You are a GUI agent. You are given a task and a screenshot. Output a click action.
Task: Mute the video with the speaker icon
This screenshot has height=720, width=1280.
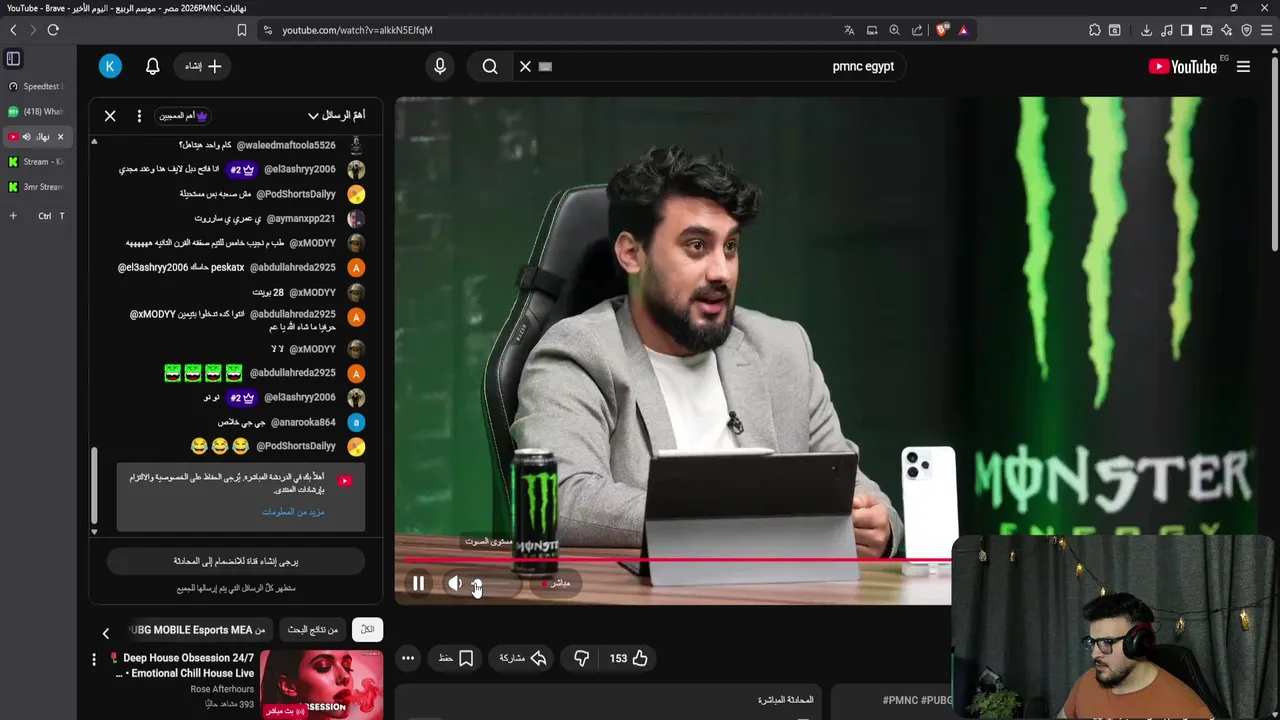455,583
